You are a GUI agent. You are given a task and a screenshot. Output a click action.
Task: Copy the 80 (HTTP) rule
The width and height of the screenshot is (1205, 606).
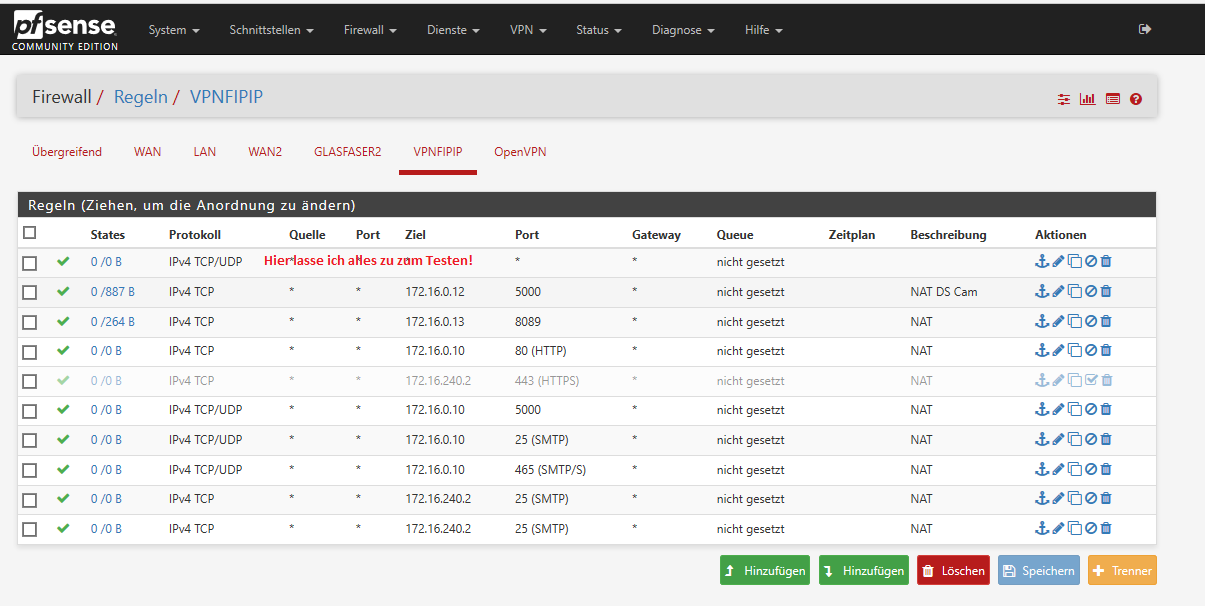coord(1074,351)
